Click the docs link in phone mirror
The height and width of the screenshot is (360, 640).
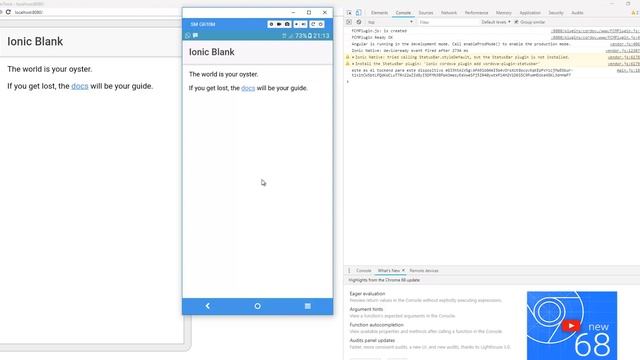pyautogui.click(x=248, y=88)
